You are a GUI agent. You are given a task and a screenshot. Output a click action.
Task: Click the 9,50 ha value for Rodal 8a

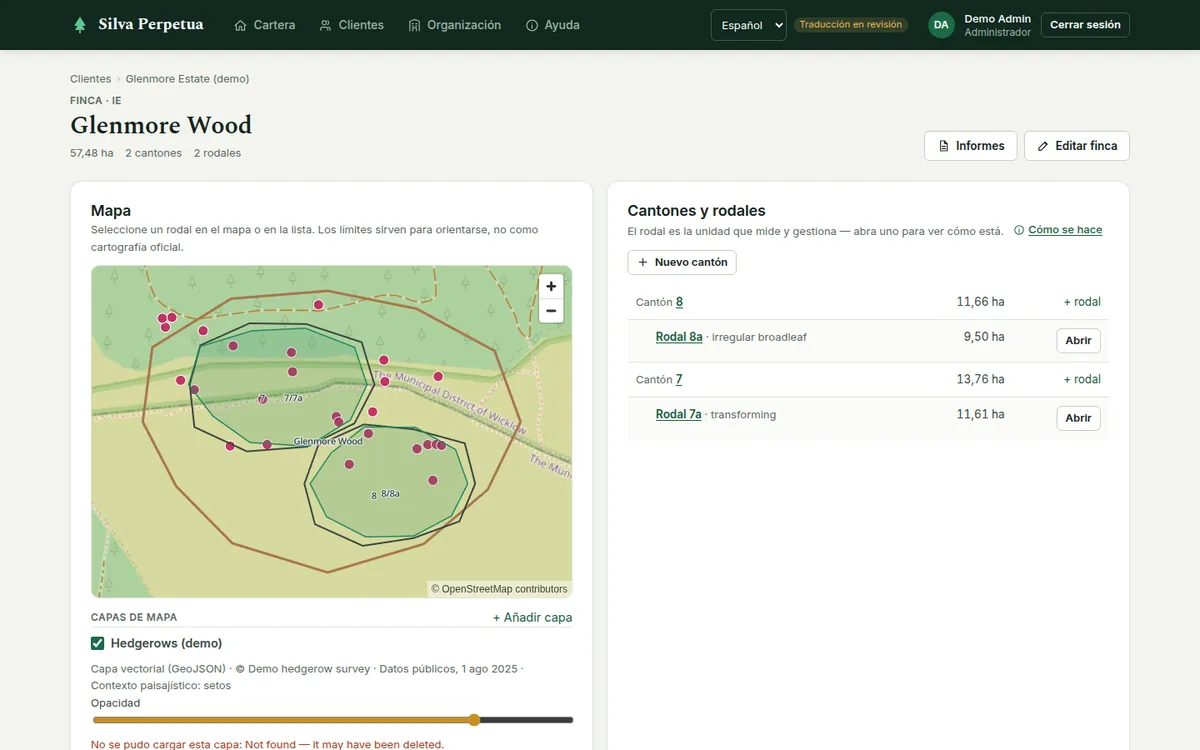point(984,337)
